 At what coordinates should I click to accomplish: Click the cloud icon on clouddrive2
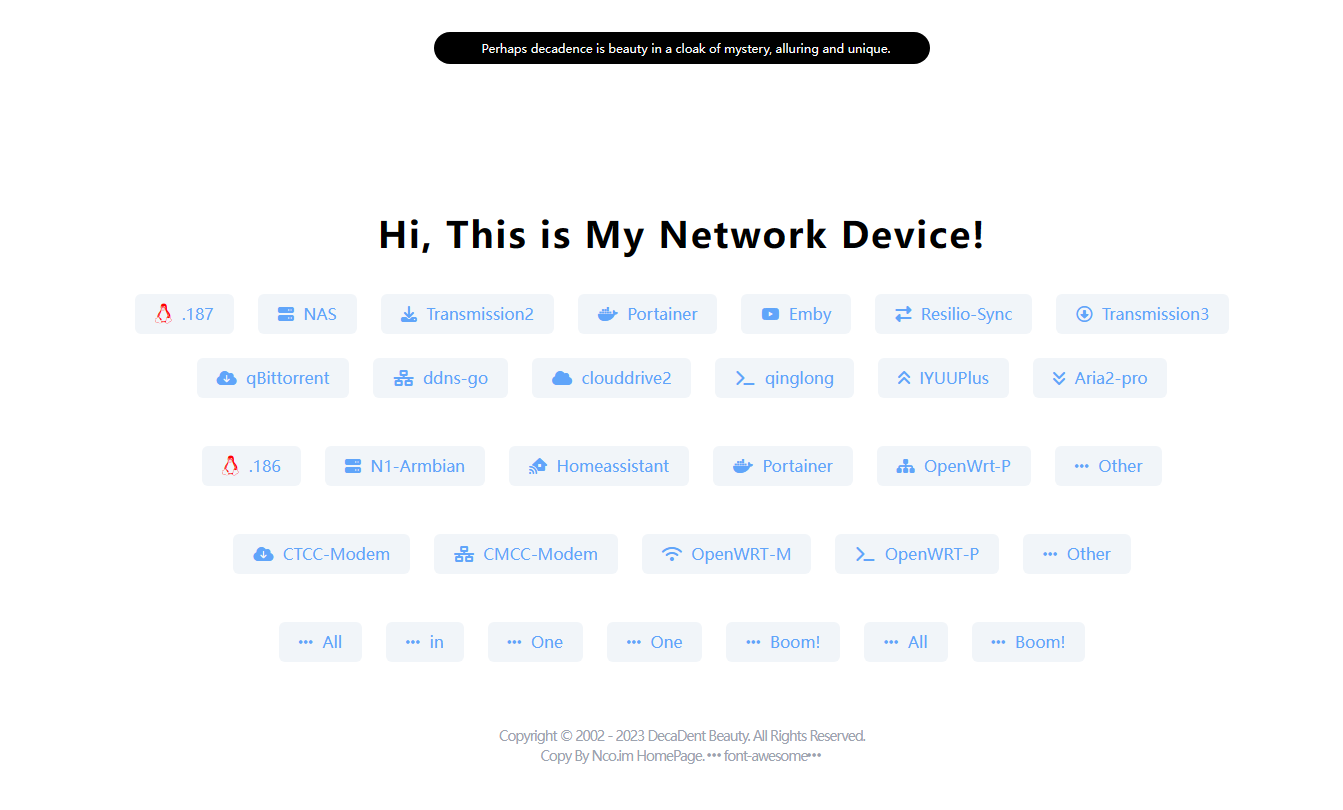pos(562,378)
